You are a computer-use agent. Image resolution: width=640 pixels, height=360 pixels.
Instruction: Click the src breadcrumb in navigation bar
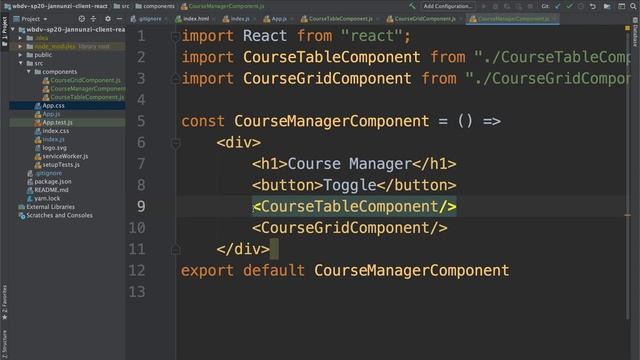point(122,6)
